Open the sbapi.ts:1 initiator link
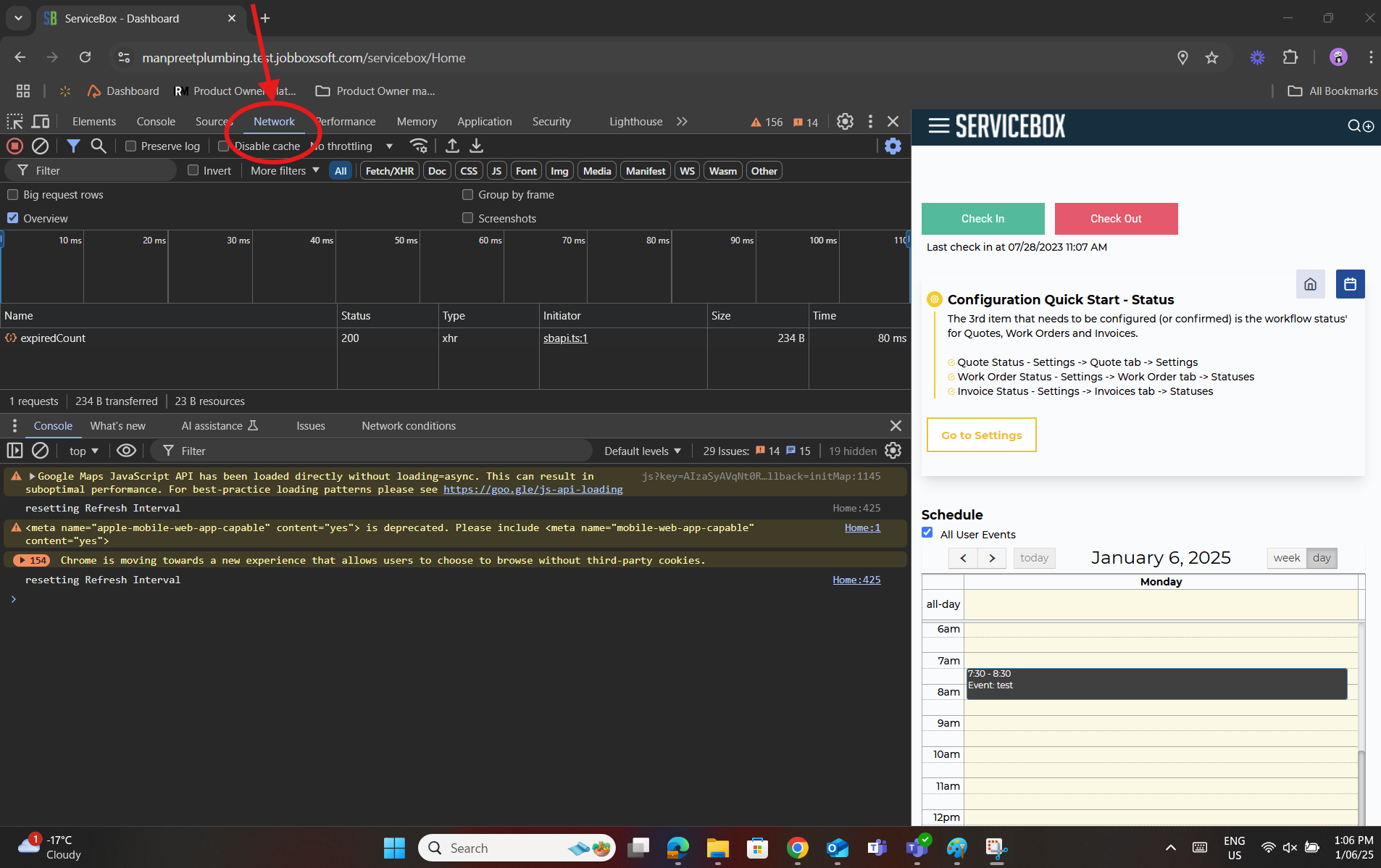 pyautogui.click(x=565, y=338)
